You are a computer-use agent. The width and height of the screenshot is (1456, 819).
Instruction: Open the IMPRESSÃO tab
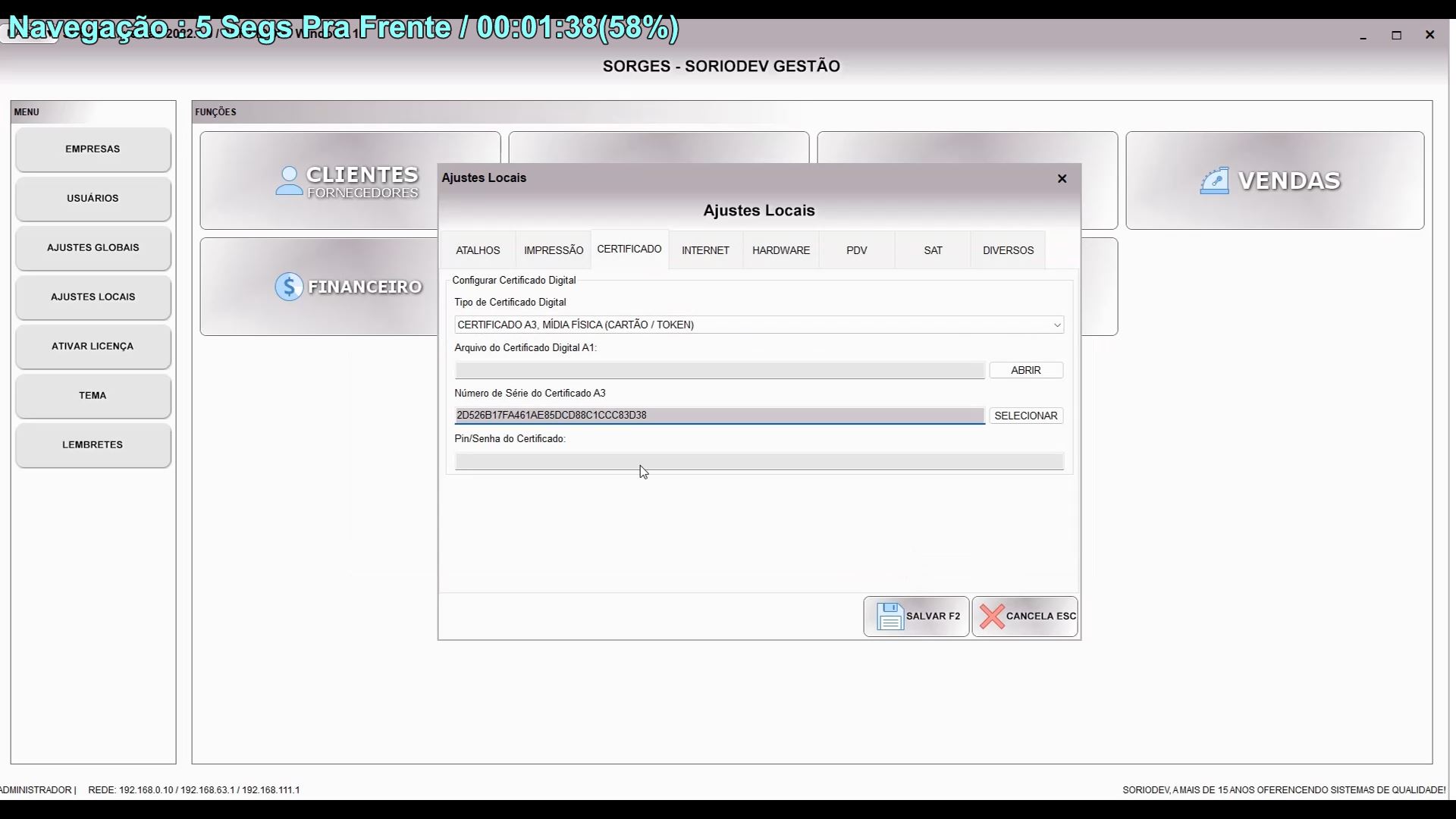pos(554,250)
